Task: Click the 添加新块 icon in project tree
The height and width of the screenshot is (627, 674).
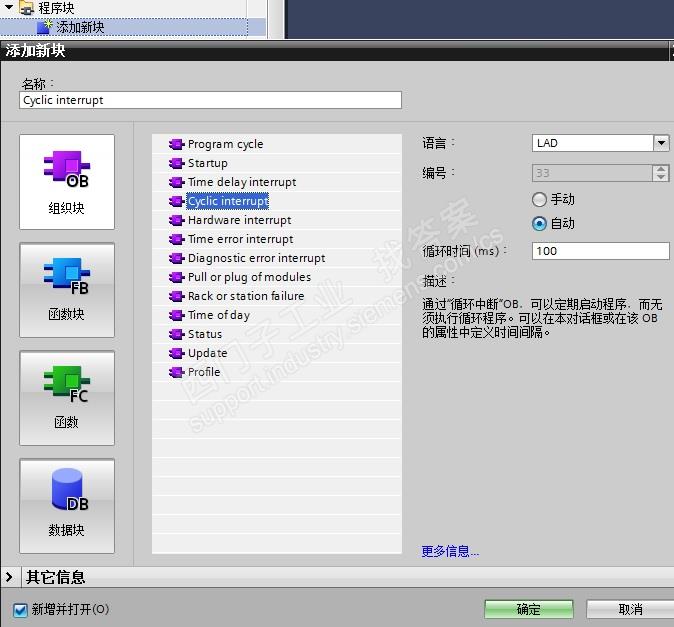Action: point(44,27)
